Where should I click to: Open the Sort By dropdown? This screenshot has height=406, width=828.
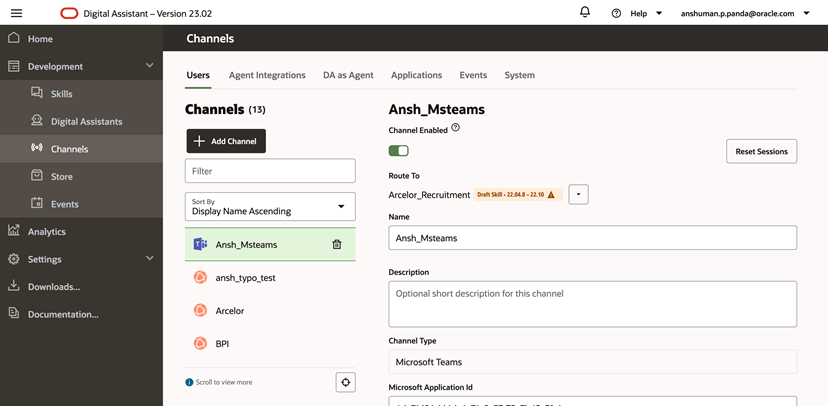click(270, 207)
